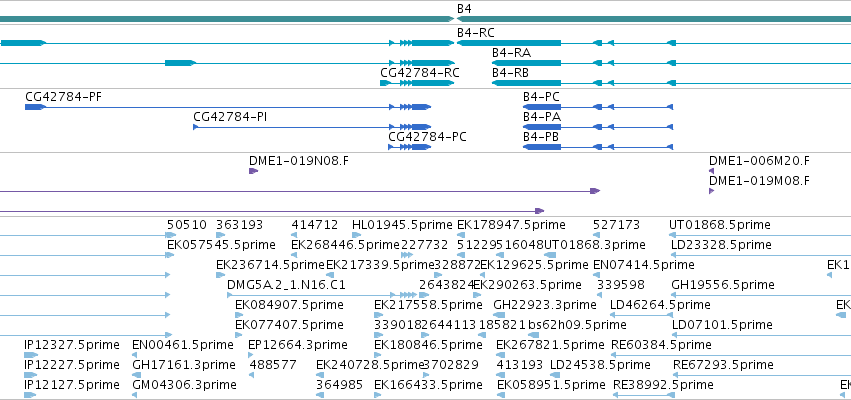Screen dimensions: 851x400
Task: Open the EK084907.5prime EST label
Action: coord(289,305)
